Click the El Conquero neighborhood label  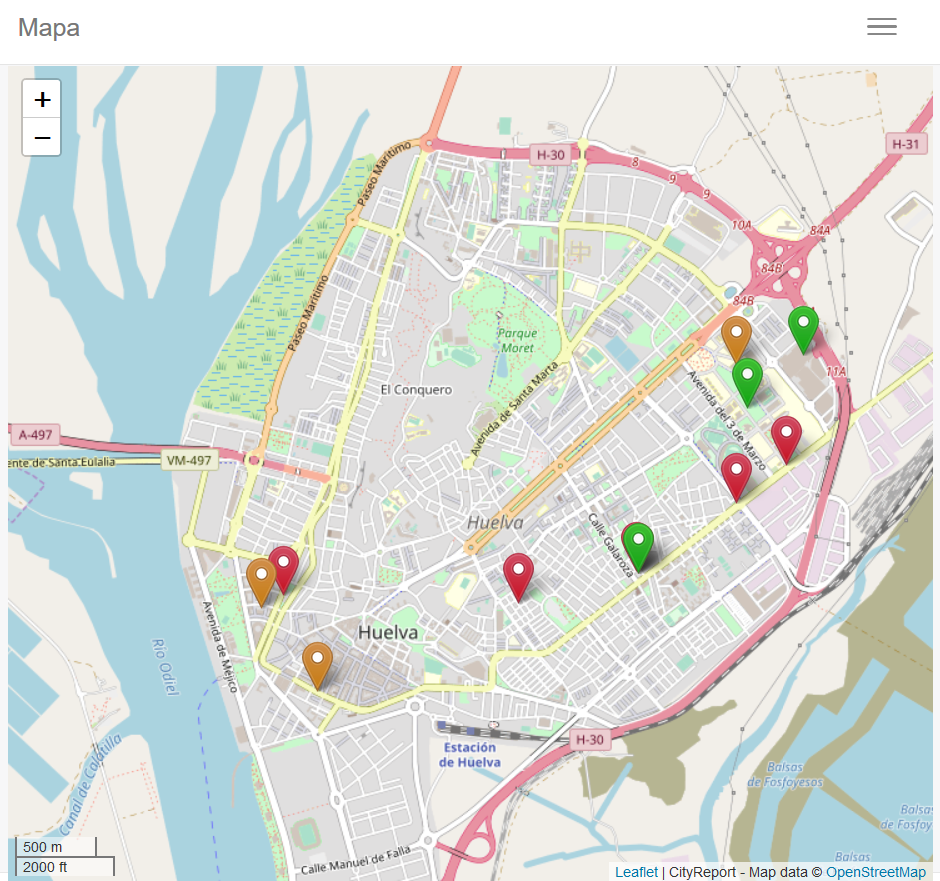tap(416, 390)
